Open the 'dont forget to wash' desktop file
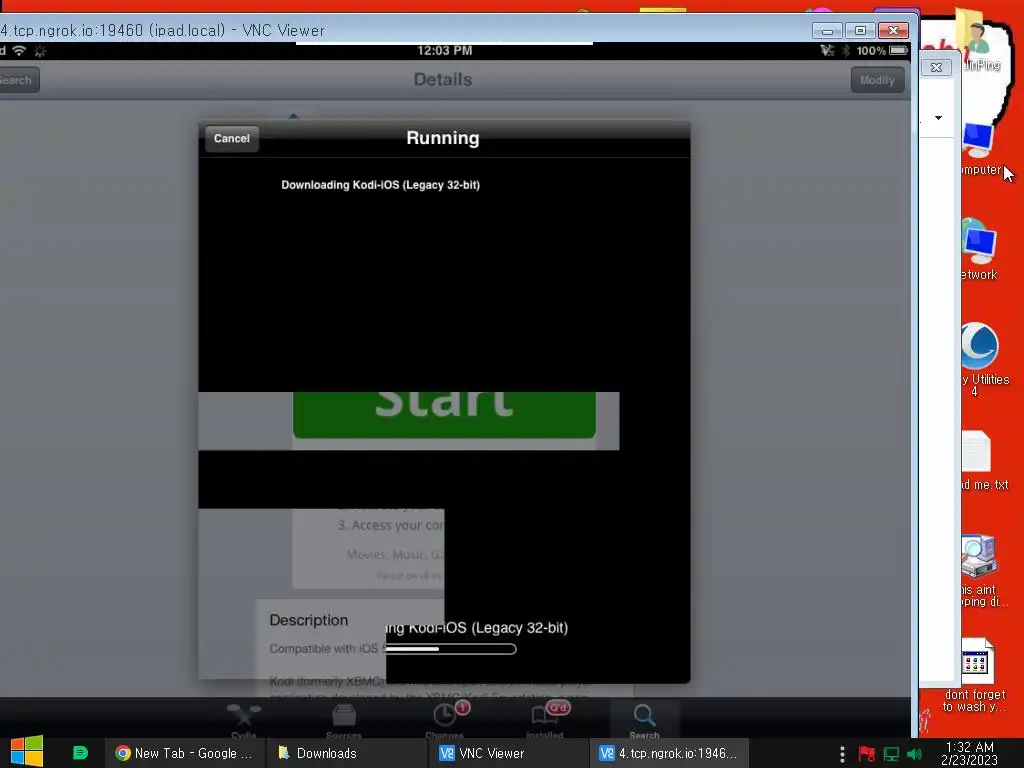The height and width of the screenshot is (768, 1024). 976,675
